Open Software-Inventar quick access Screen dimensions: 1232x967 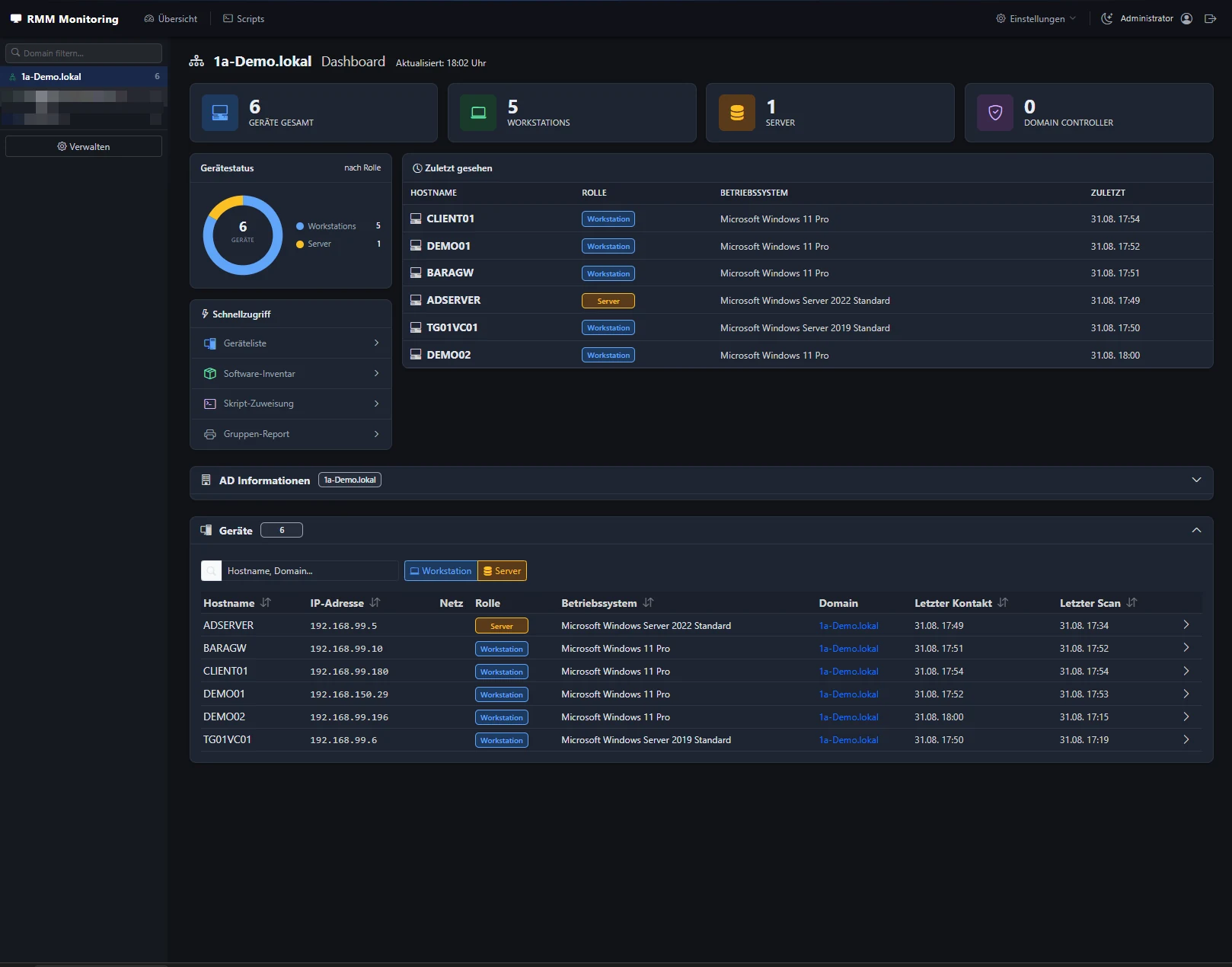[291, 374]
